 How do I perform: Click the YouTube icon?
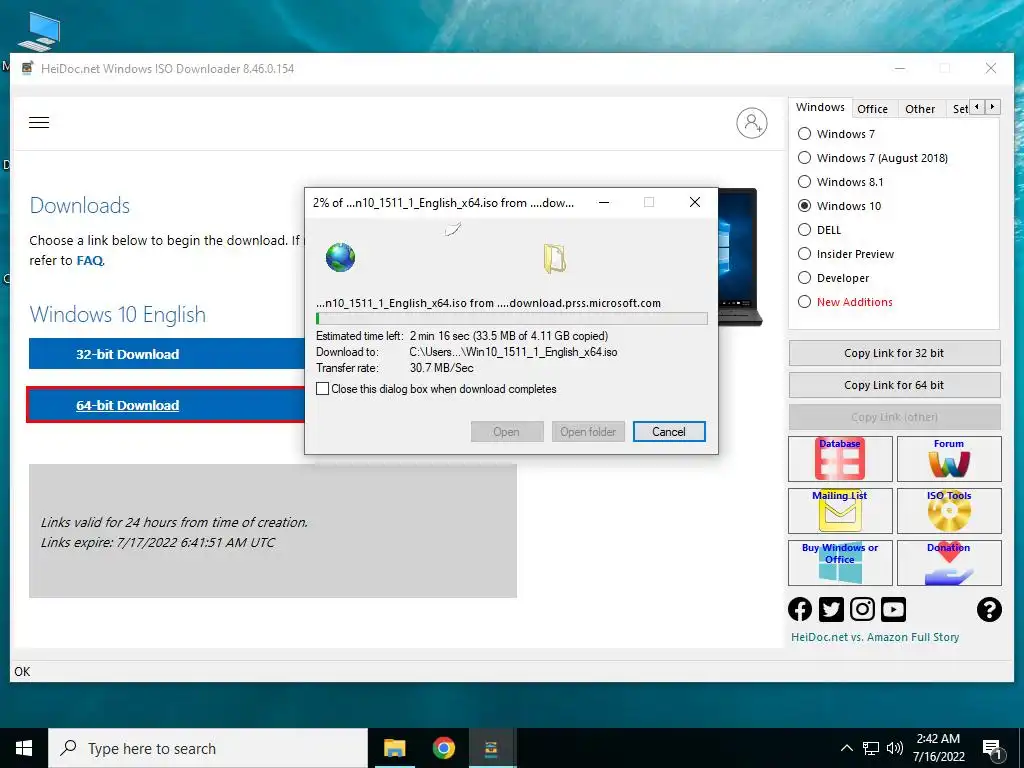tap(893, 609)
